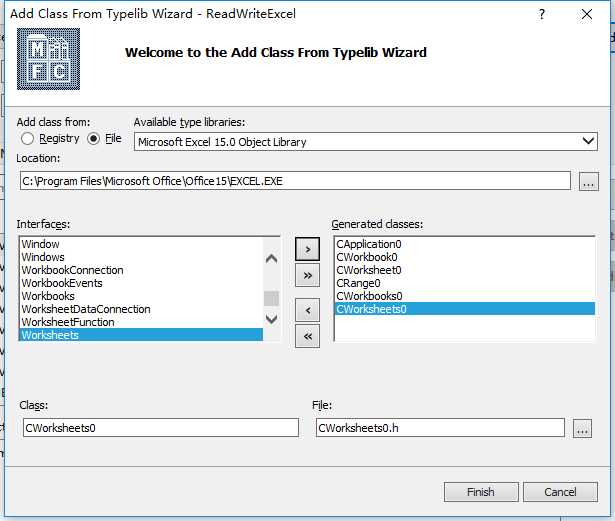Screen dimensions: 615x521
Task: Select WorkbookEvents in the Interfaces list
Action: coord(141,283)
